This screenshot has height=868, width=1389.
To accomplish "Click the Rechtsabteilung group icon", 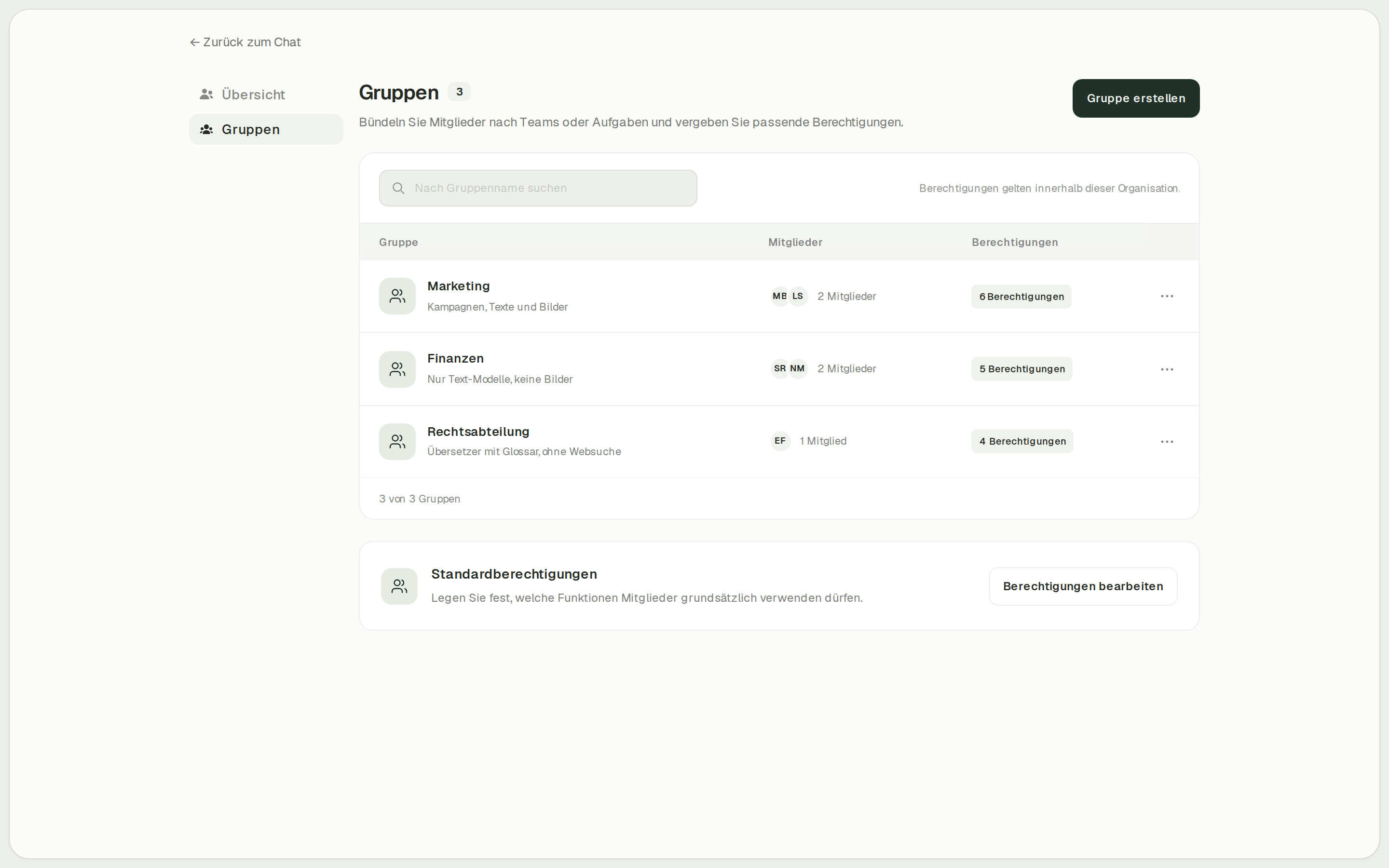I will tap(397, 441).
